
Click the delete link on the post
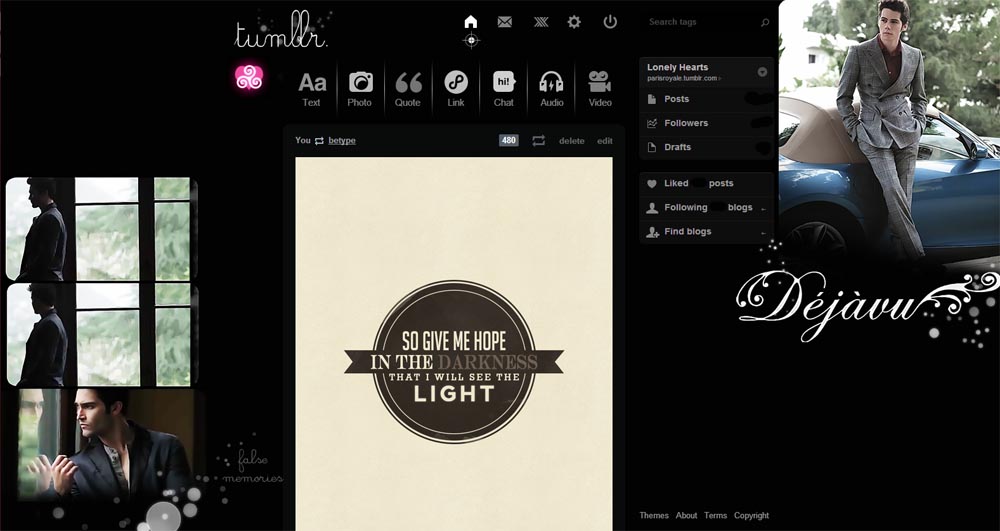tap(571, 141)
